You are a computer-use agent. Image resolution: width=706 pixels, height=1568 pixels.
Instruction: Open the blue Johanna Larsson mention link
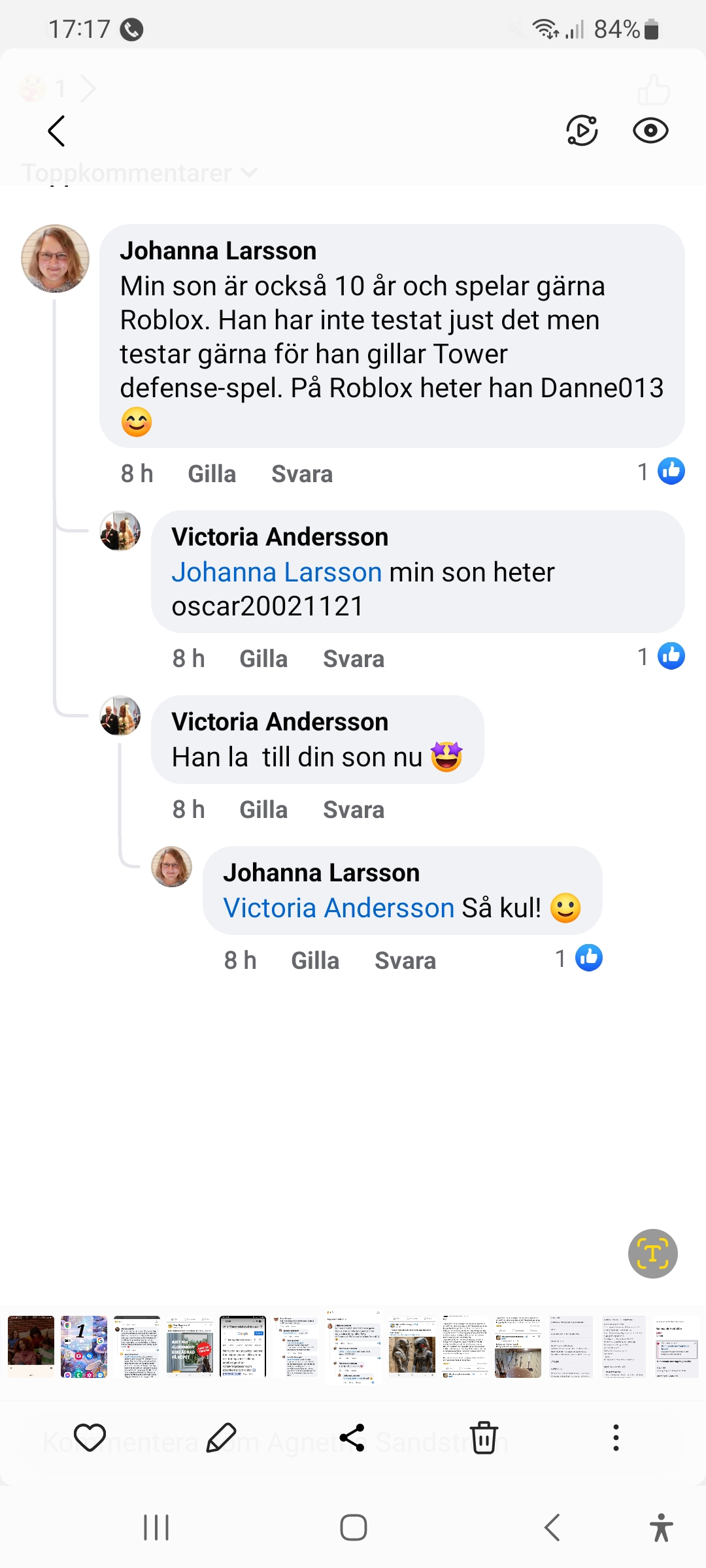click(277, 572)
